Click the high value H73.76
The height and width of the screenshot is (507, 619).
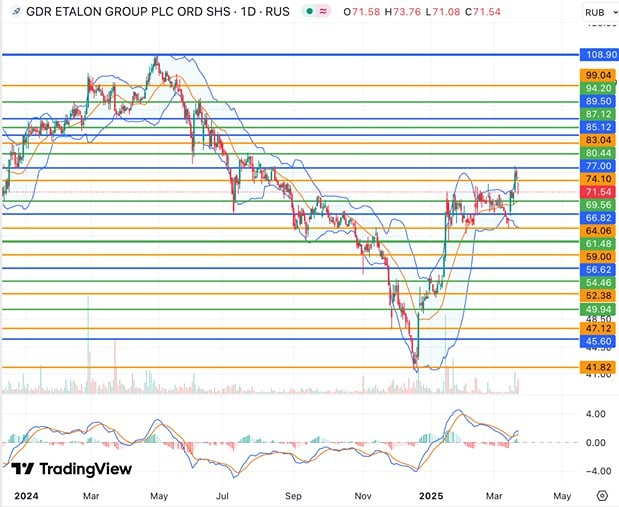coord(403,12)
